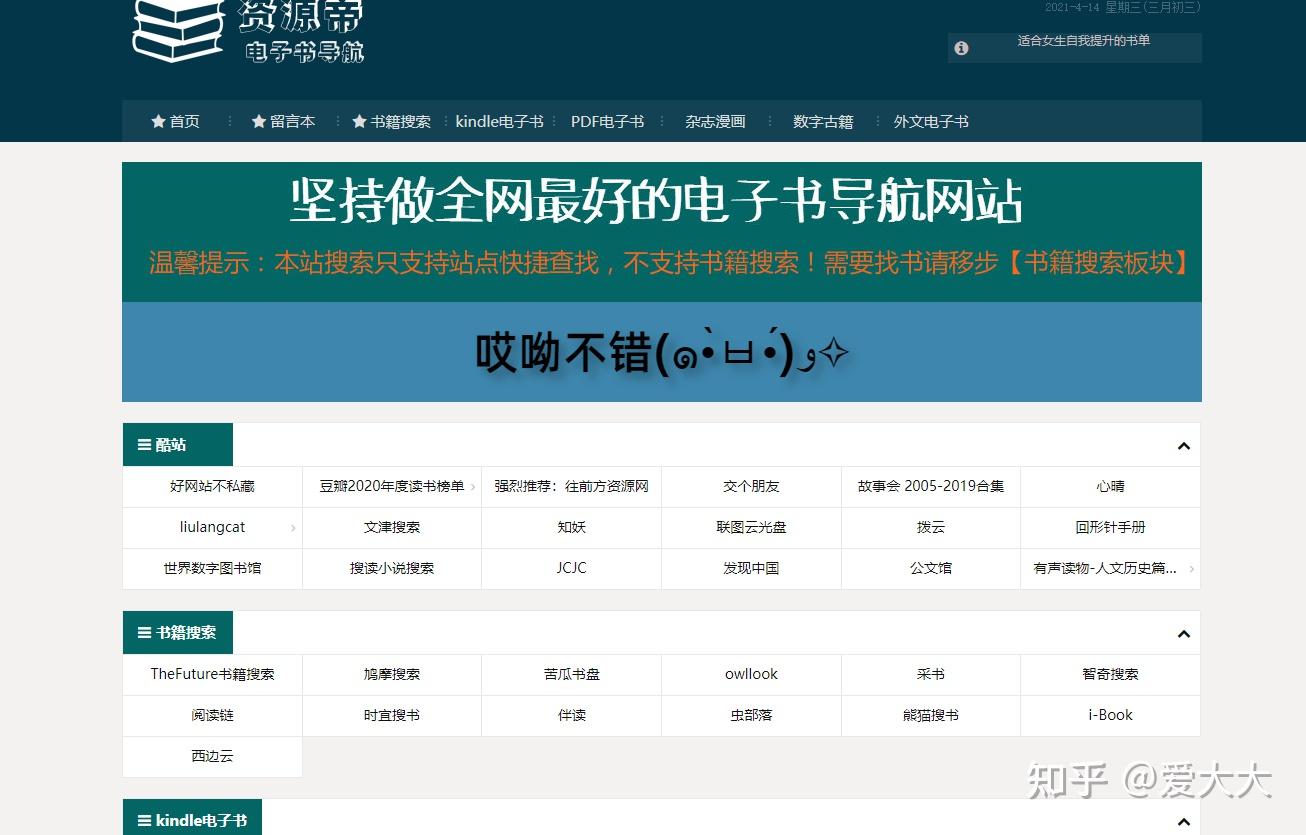
Task: Open the TheFuture书籍搜索 link
Action: click(212, 674)
